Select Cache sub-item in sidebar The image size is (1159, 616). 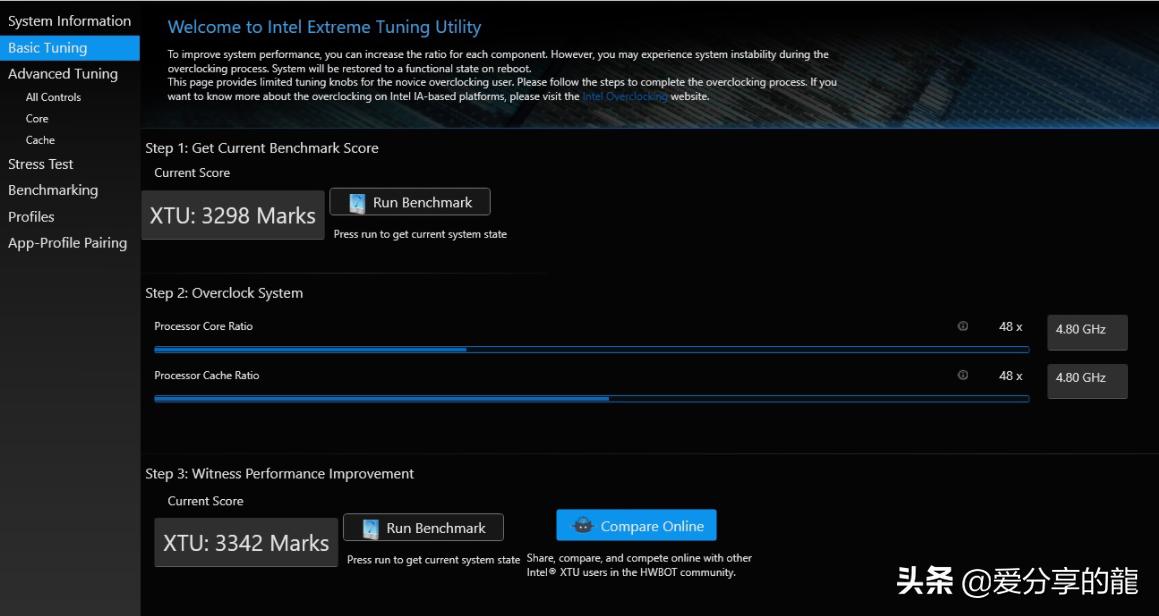click(x=40, y=140)
